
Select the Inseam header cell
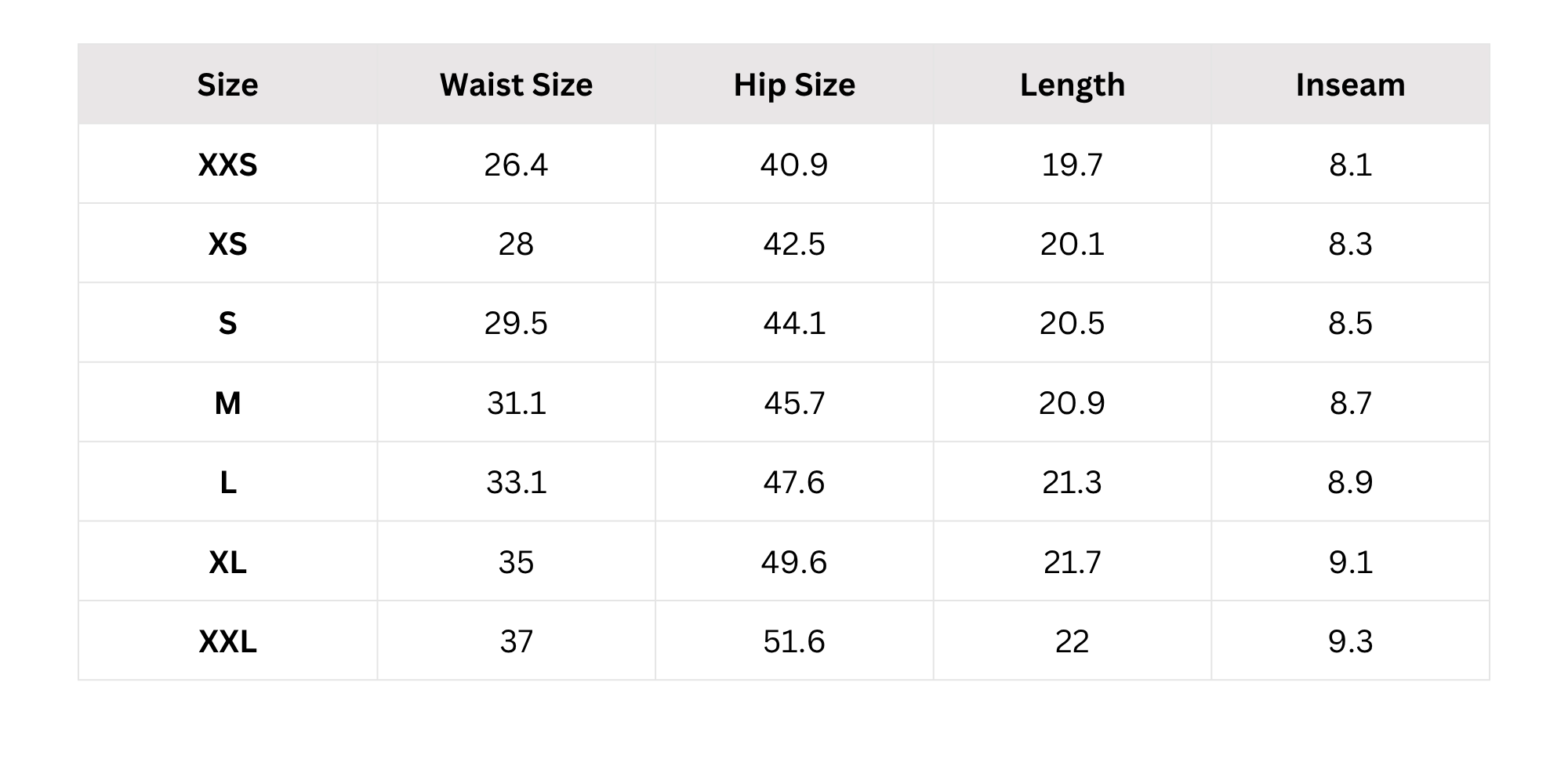[x=1350, y=85]
